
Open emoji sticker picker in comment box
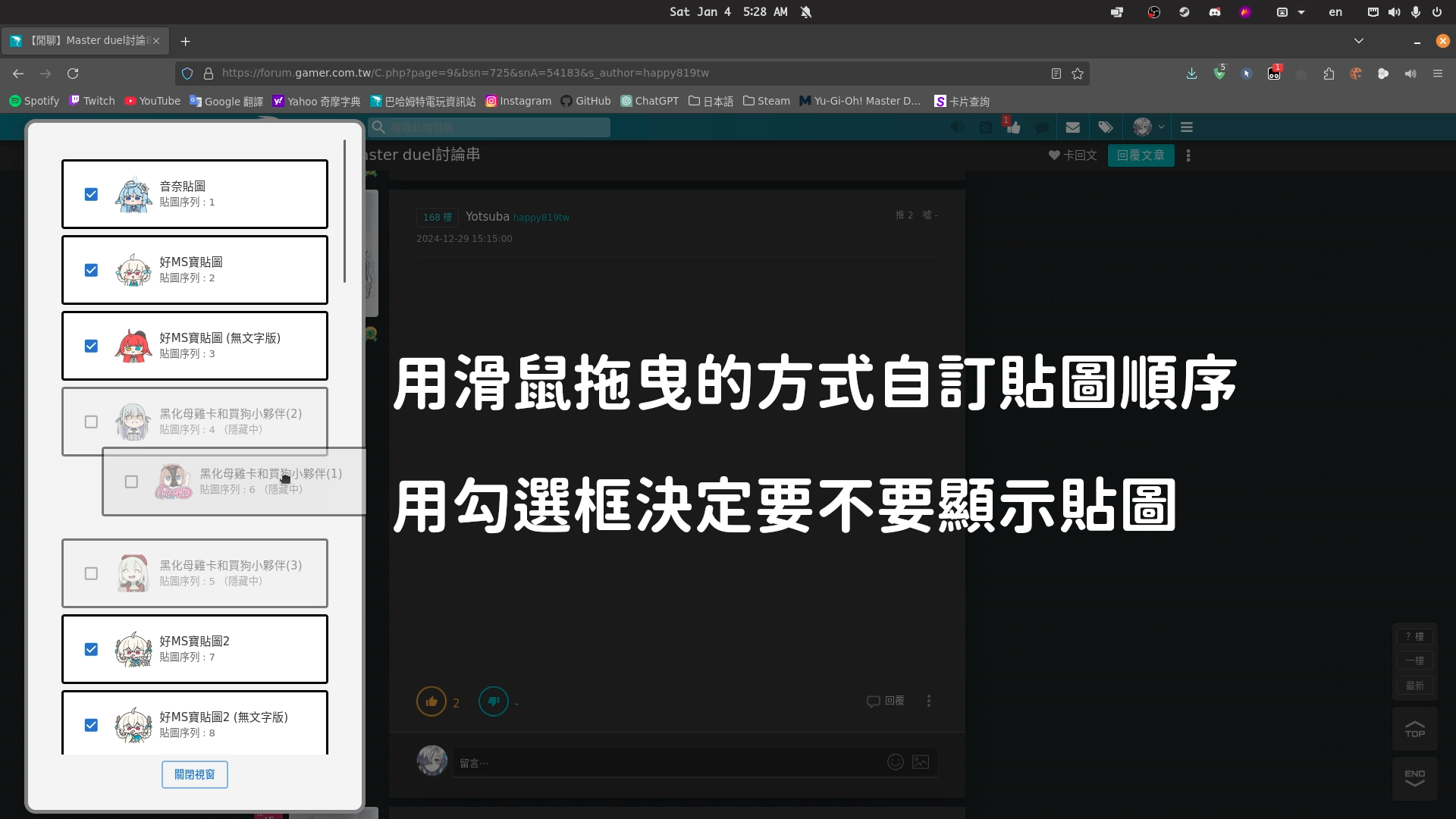pos(896,762)
